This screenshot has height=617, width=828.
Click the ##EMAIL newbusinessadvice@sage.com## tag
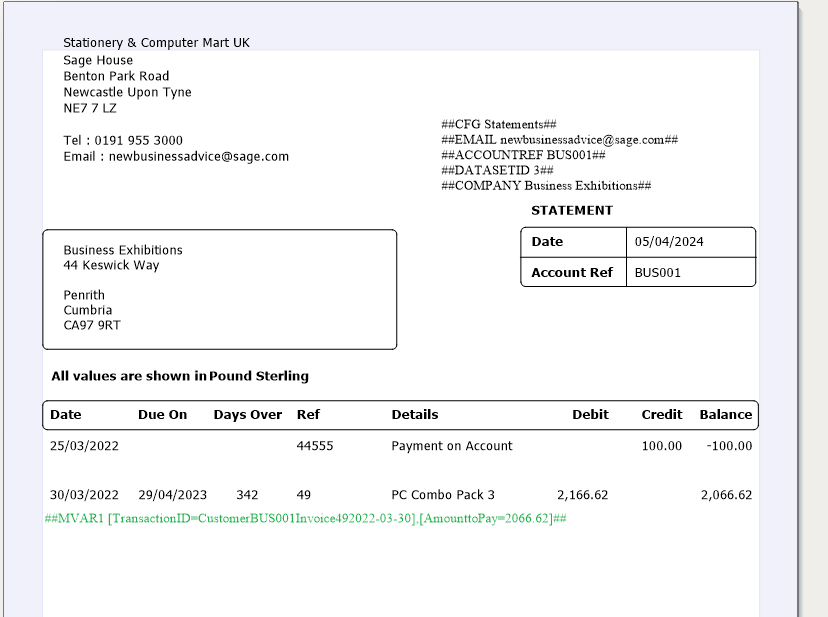(559, 140)
